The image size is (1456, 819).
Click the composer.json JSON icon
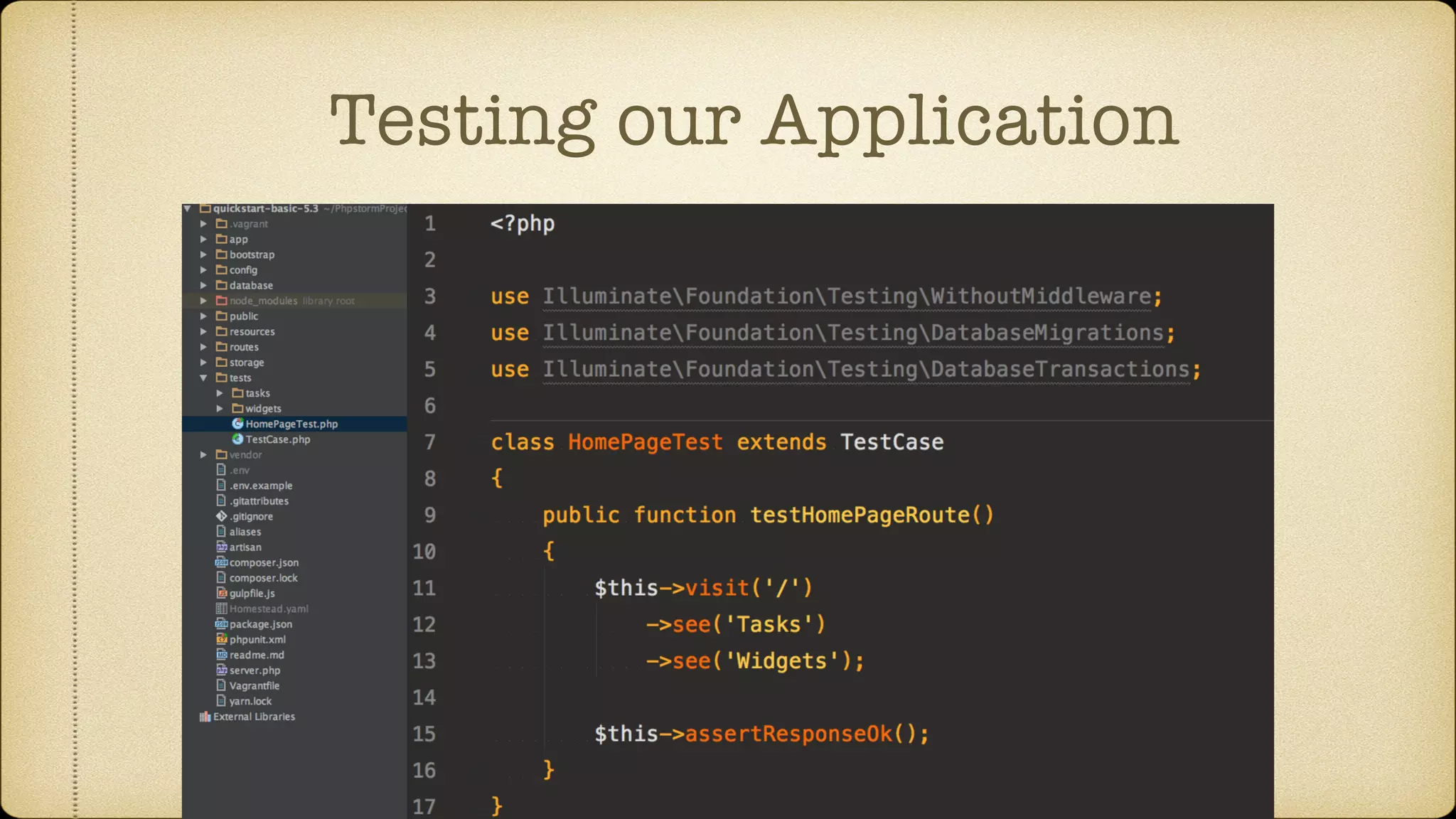coord(221,562)
